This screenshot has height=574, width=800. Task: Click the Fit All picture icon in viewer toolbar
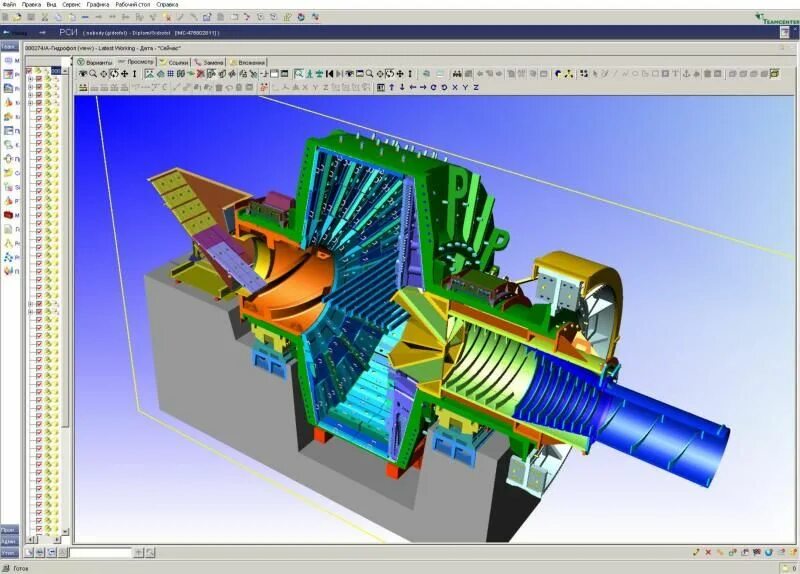tap(149, 74)
